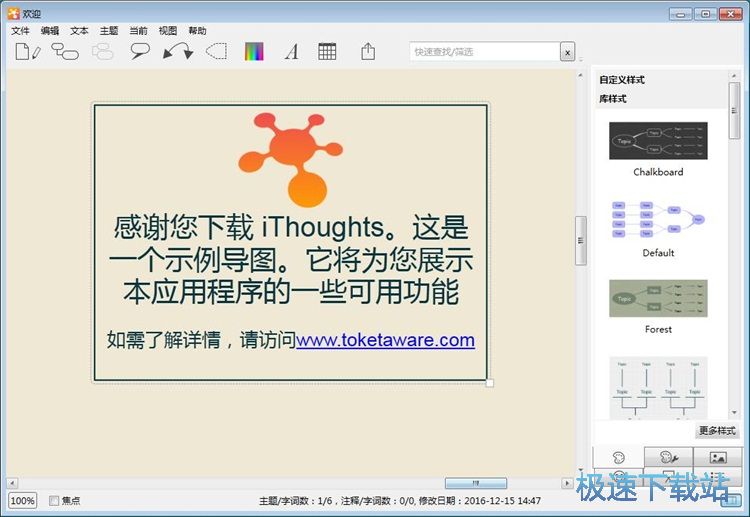Open the 100% zoom level box
This screenshot has width=750, height=517.
22,500
